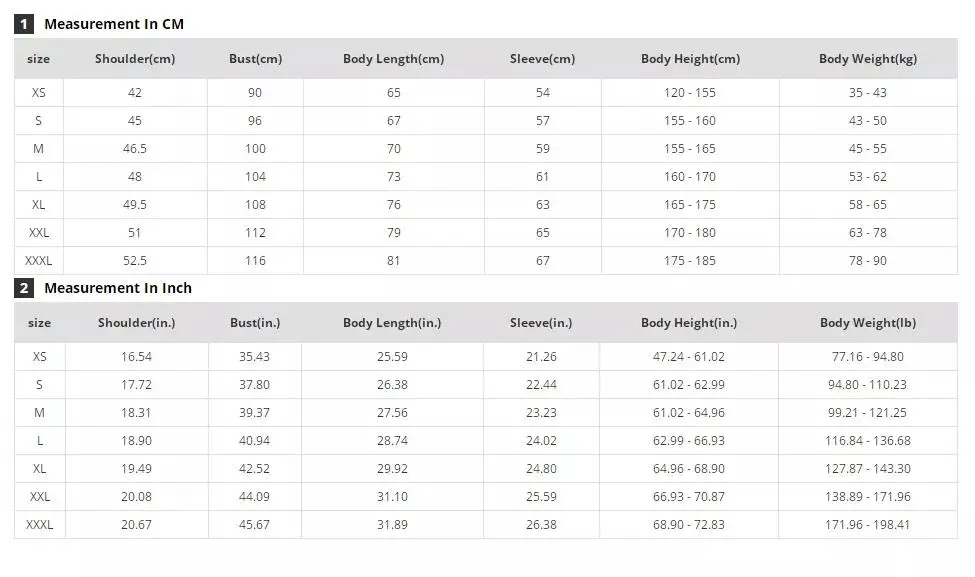Click the Shoulder(cm) column header
This screenshot has height=577, width=975.
coord(135,59)
